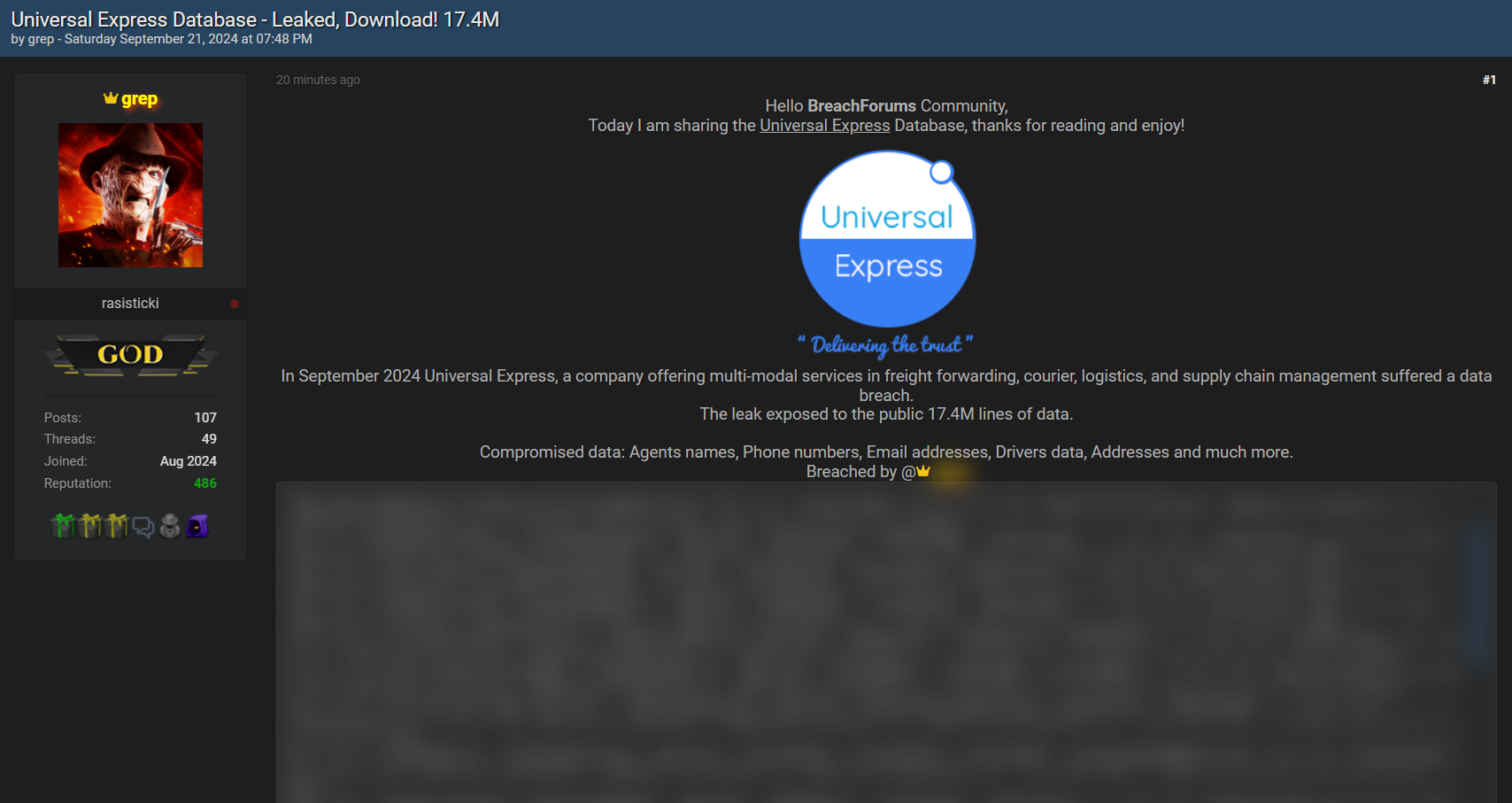View the poster's 107 posts count
The height and width of the screenshot is (803, 1512).
tap(205, 418)
